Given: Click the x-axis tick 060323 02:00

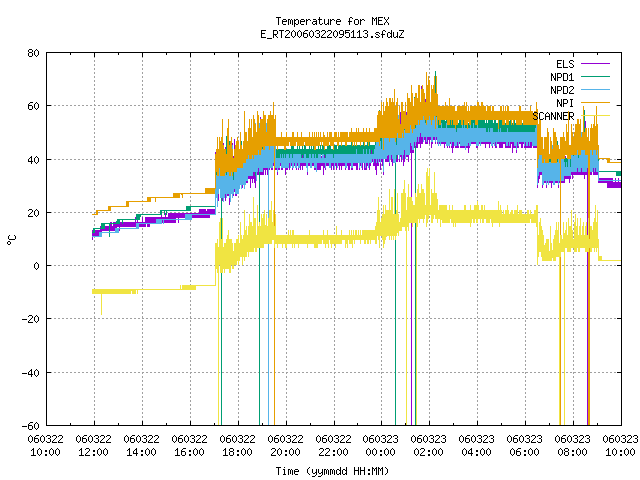Looking at the screenshot, I should click(x=429, y=445).
